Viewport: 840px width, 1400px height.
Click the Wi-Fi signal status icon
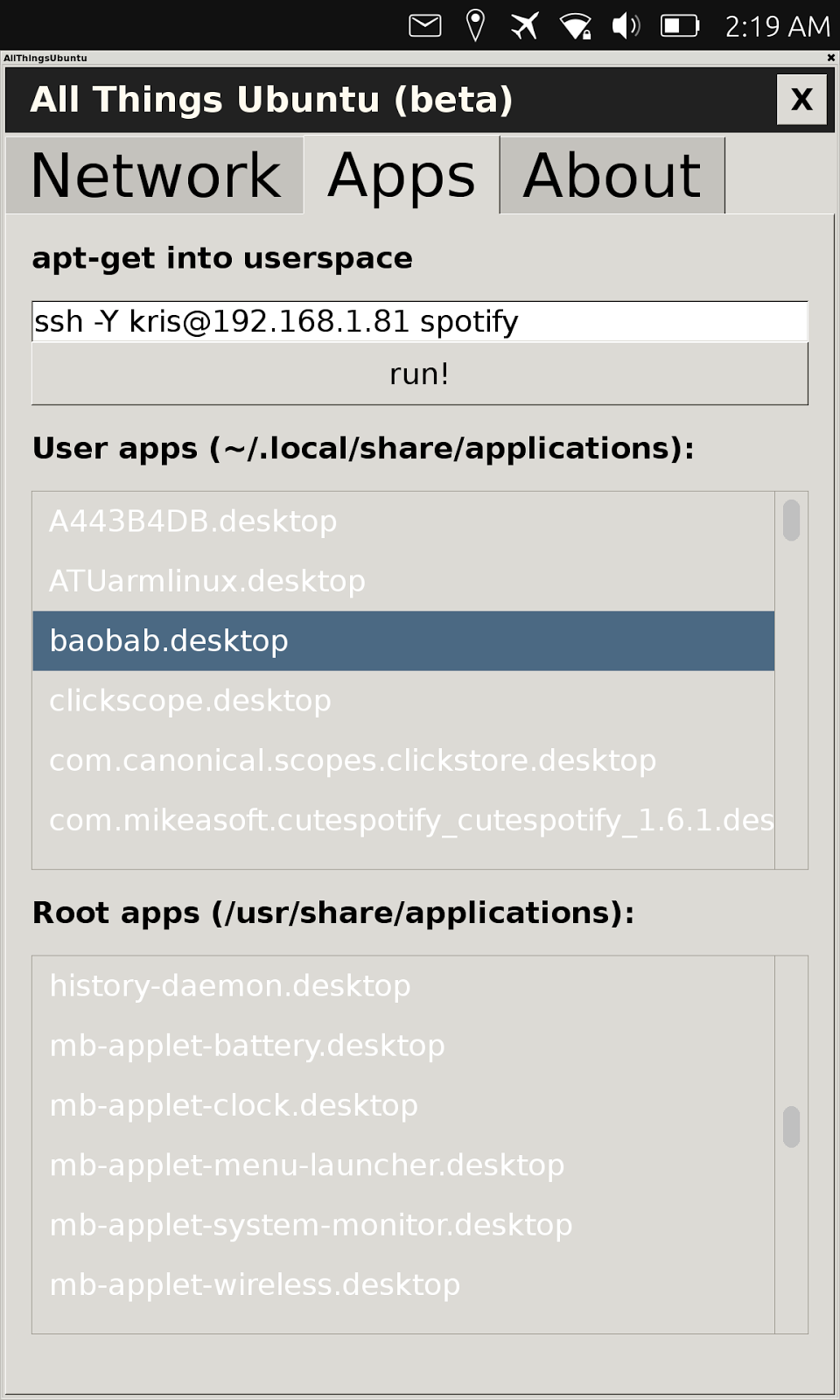point(576,26)
